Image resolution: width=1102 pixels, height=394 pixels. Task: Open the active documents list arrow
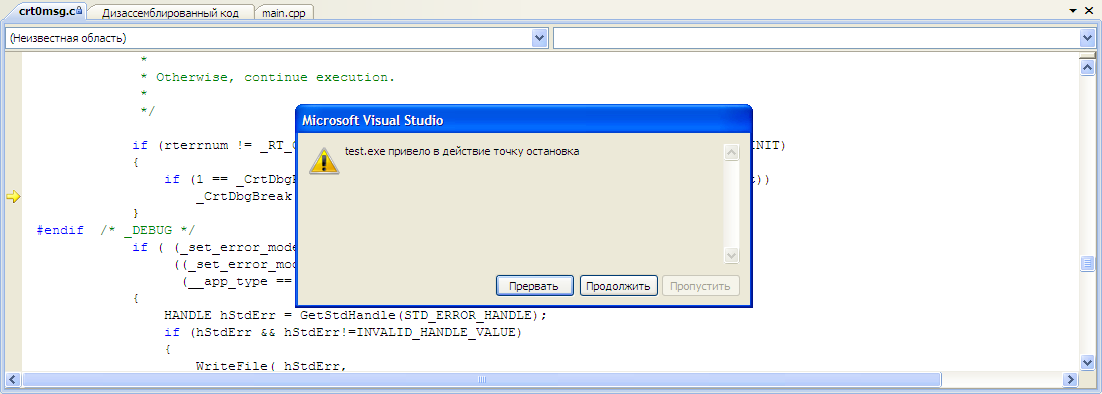[1073, 11]
